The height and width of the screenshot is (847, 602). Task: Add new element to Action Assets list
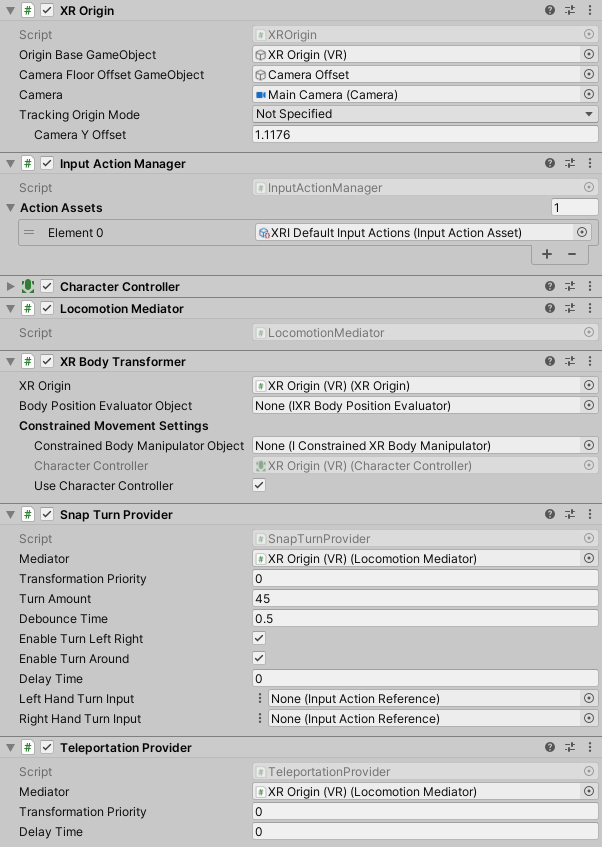[547, 254]
